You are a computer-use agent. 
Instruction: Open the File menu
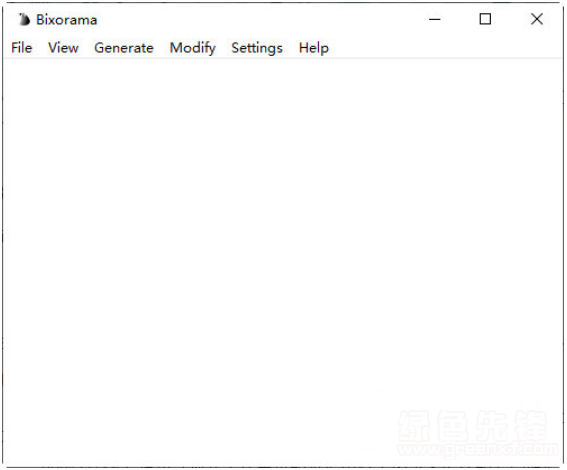point(22,48)
